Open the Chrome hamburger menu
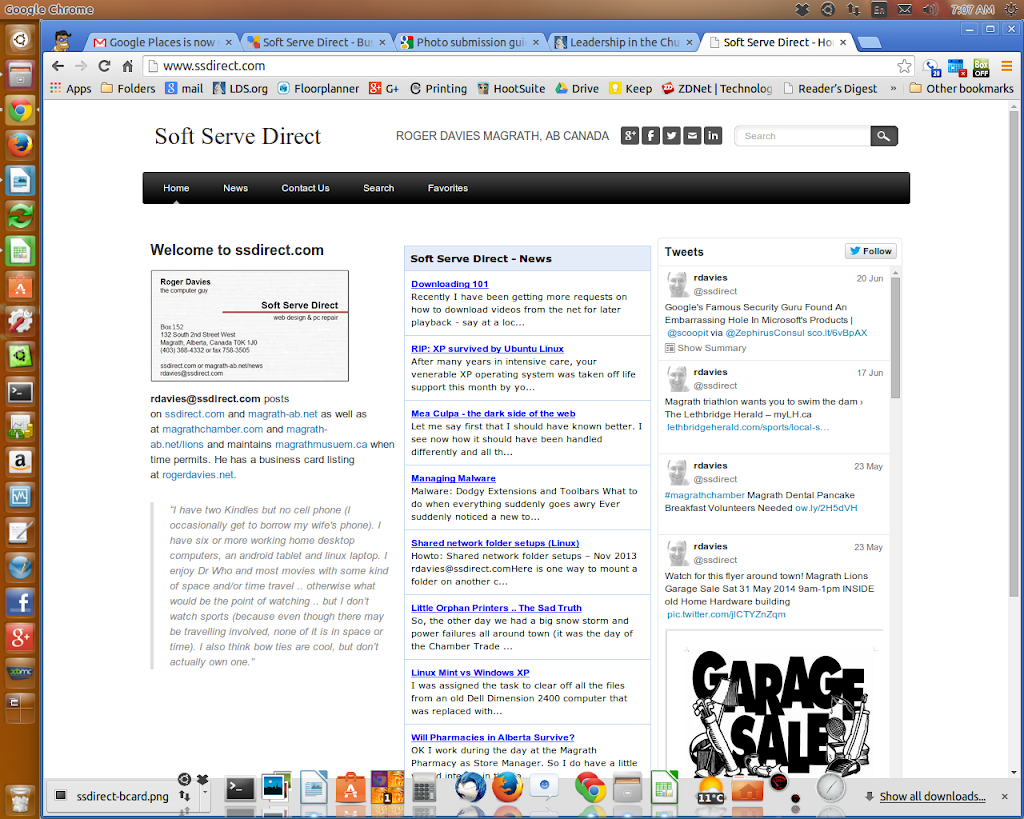Screen dimensions: 1024x819 point(1006,66)
